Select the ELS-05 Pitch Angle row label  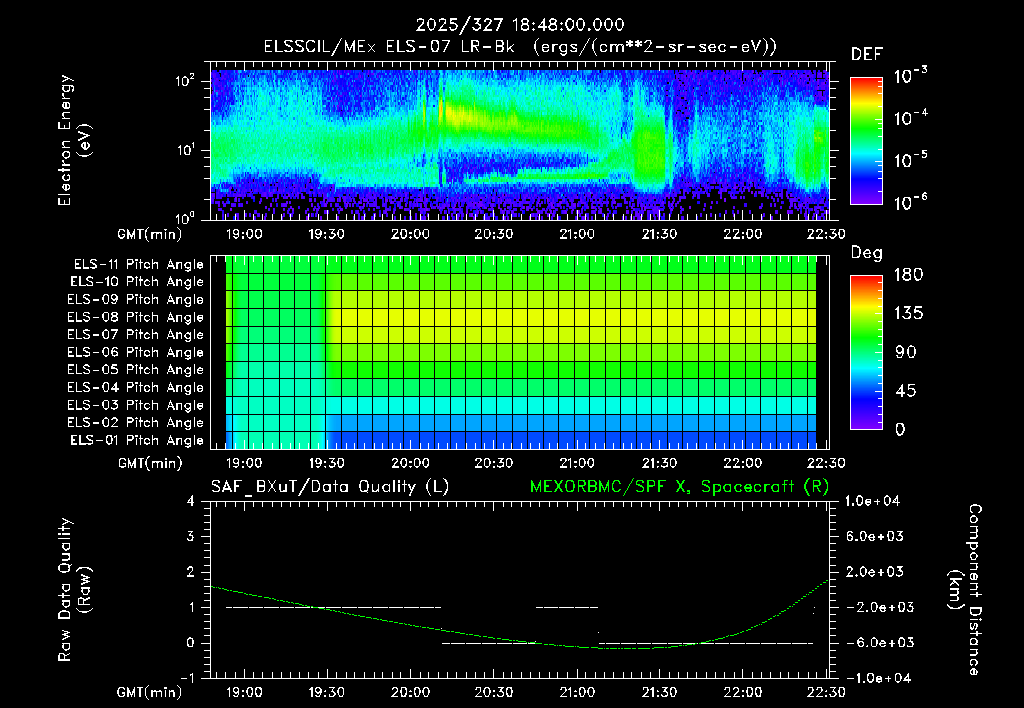(135, 370)
